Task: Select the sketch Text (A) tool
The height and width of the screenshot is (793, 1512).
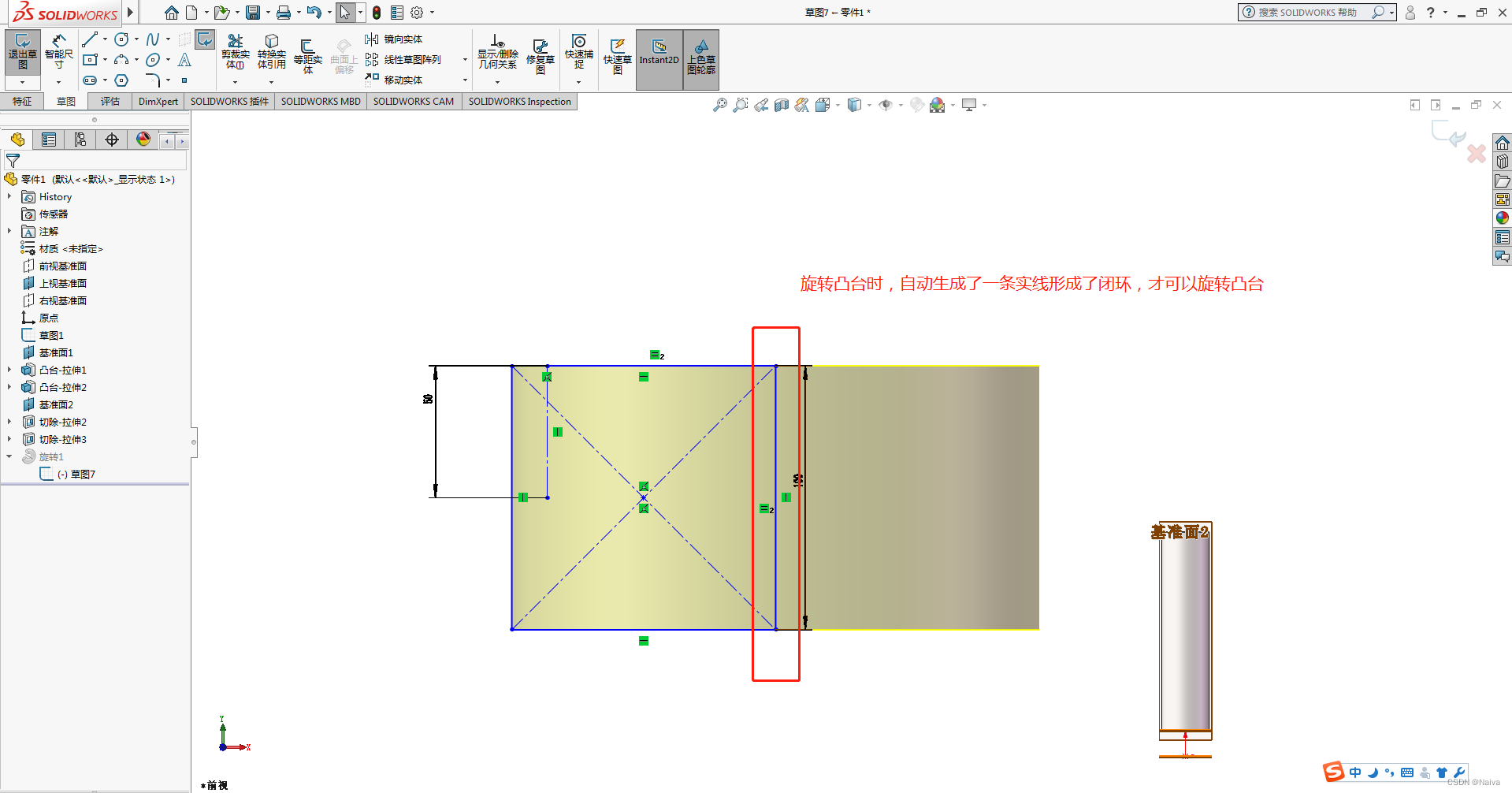Action: 184,60
